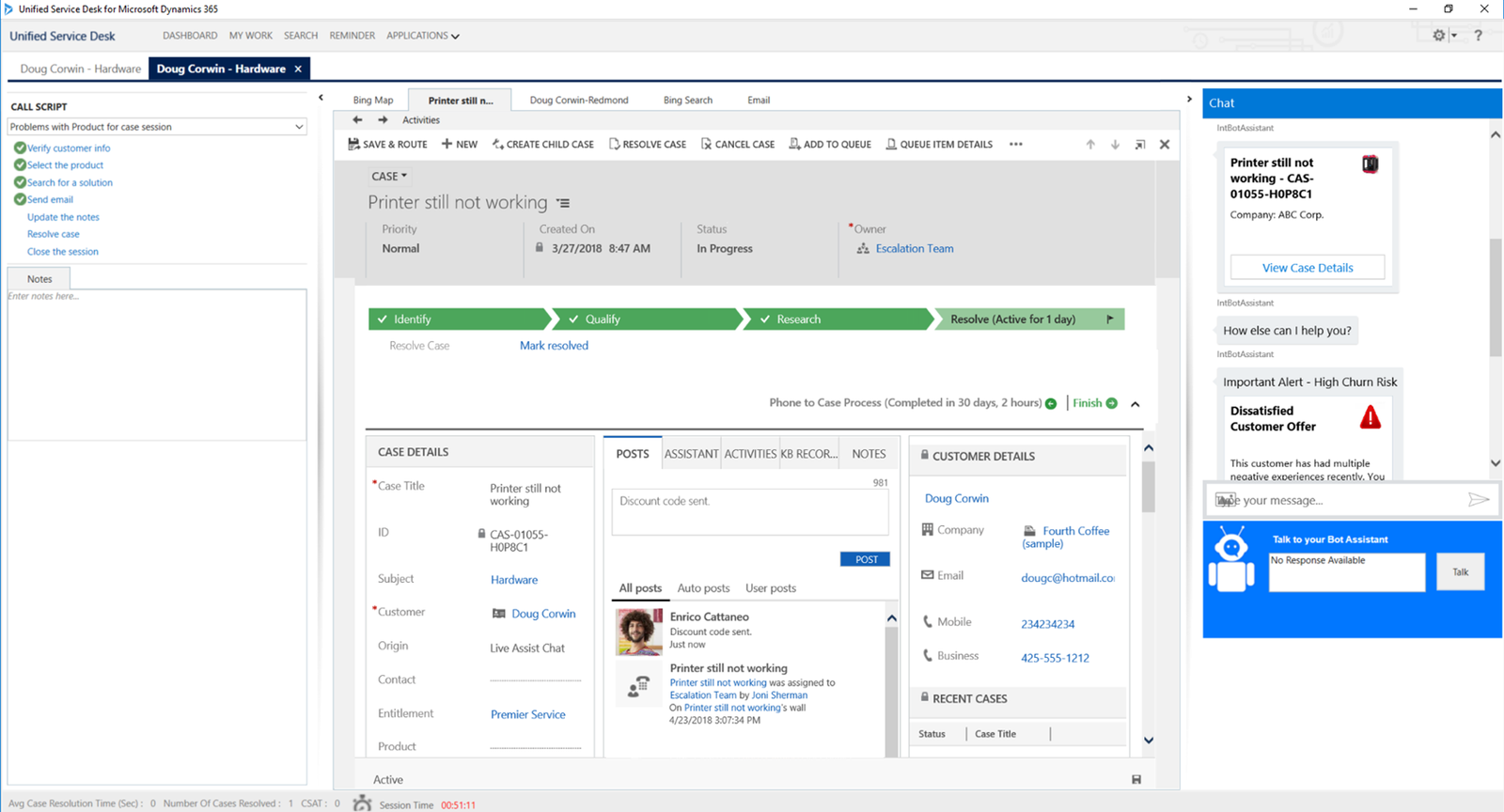Open the more commands ellipsis
1504x812 pixels.
tap(1016, 145)
